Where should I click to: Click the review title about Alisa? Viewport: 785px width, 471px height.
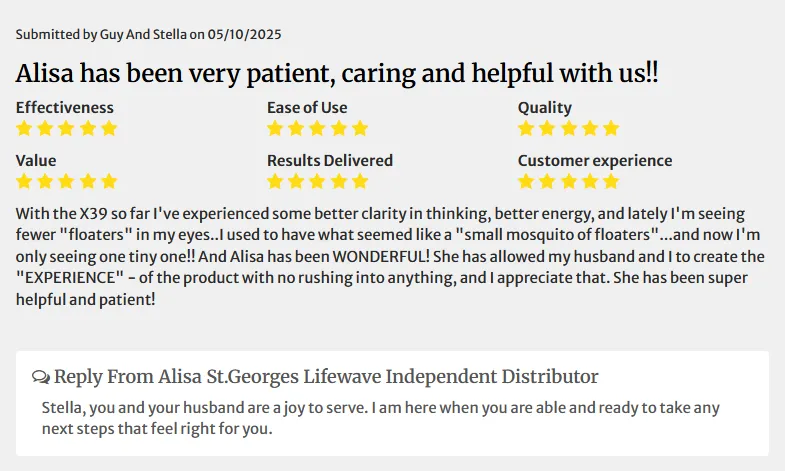[x=337, y=73]
